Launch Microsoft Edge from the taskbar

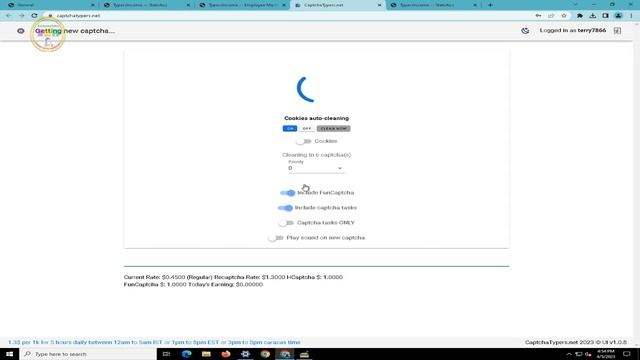point(187,354)
